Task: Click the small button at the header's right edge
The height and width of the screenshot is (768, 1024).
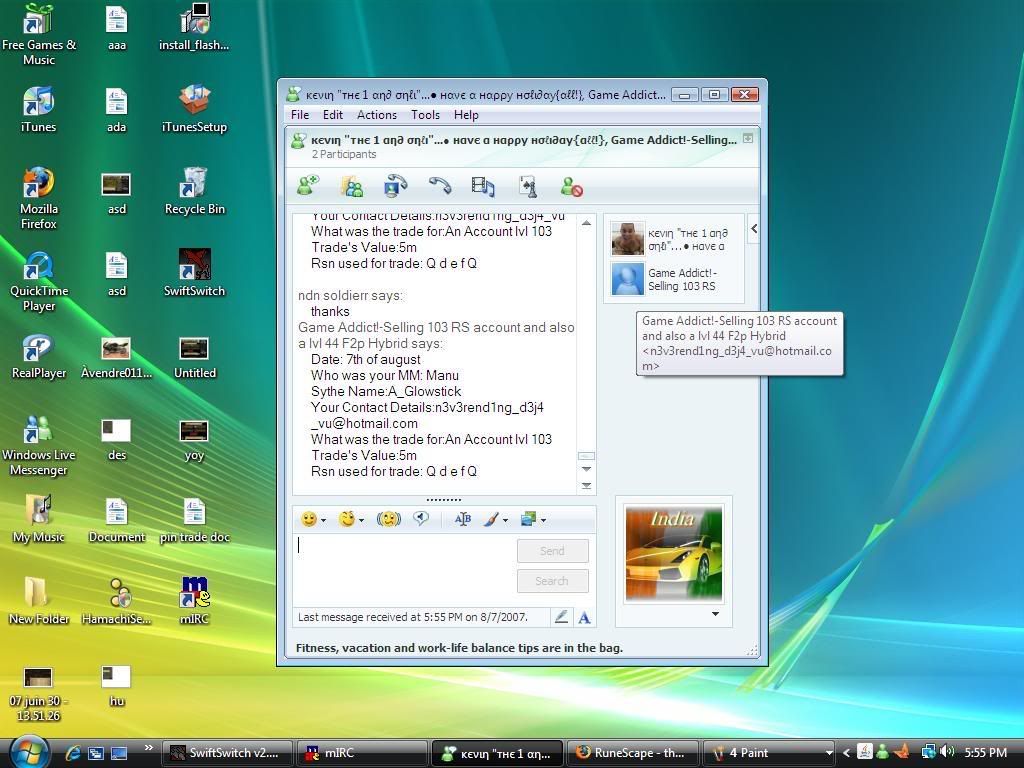Action: (748, 138)
